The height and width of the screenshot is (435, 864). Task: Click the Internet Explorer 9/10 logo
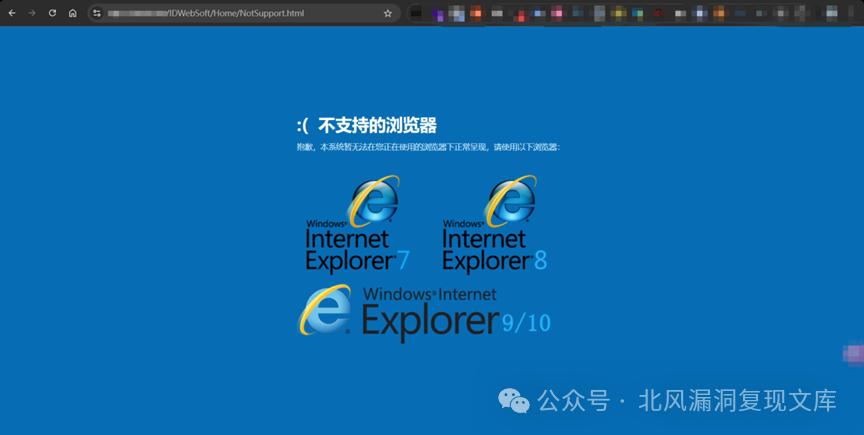(x=424, y=313)
